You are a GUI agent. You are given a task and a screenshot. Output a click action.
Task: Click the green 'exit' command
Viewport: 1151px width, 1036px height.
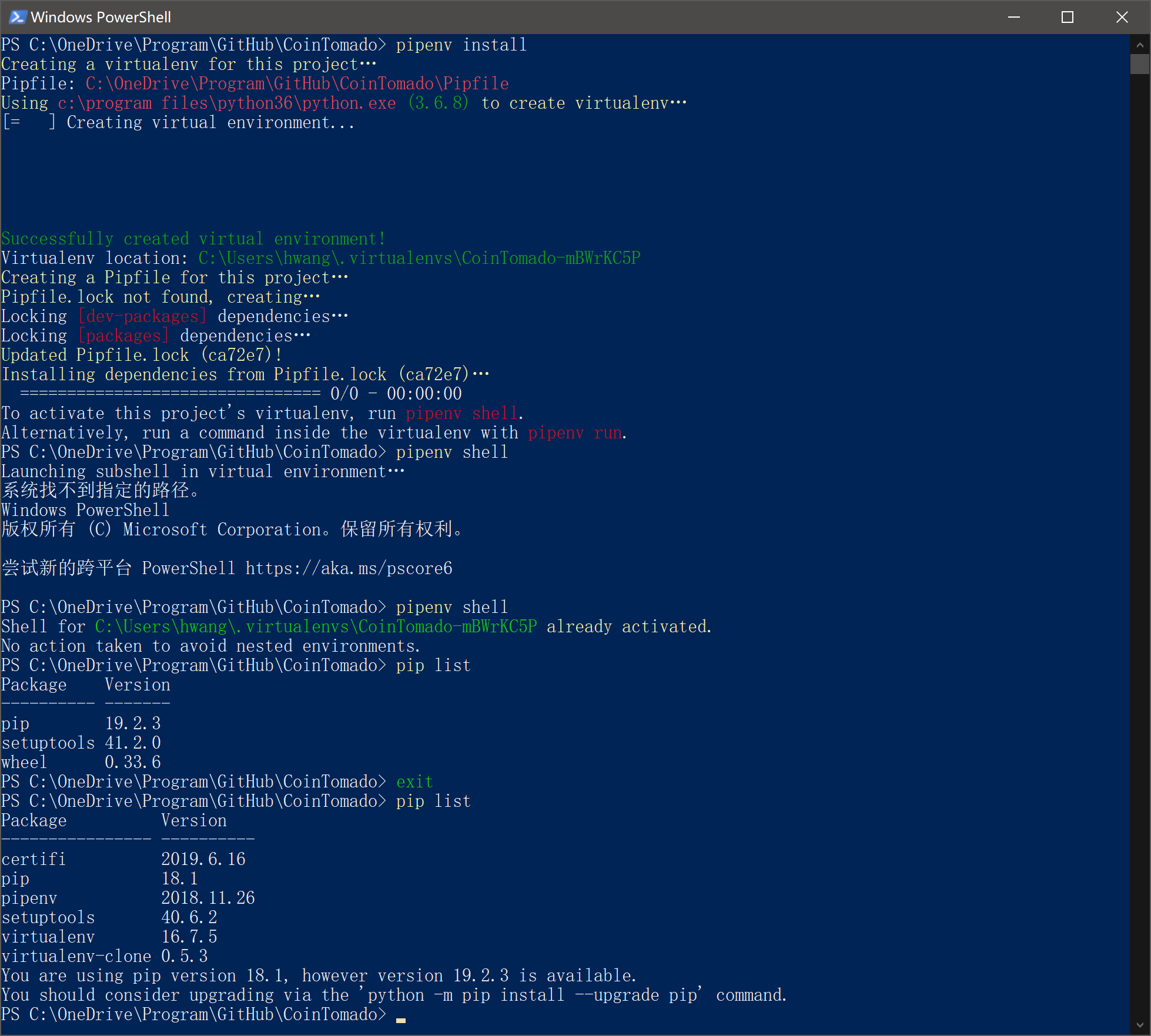coord(414,782)
